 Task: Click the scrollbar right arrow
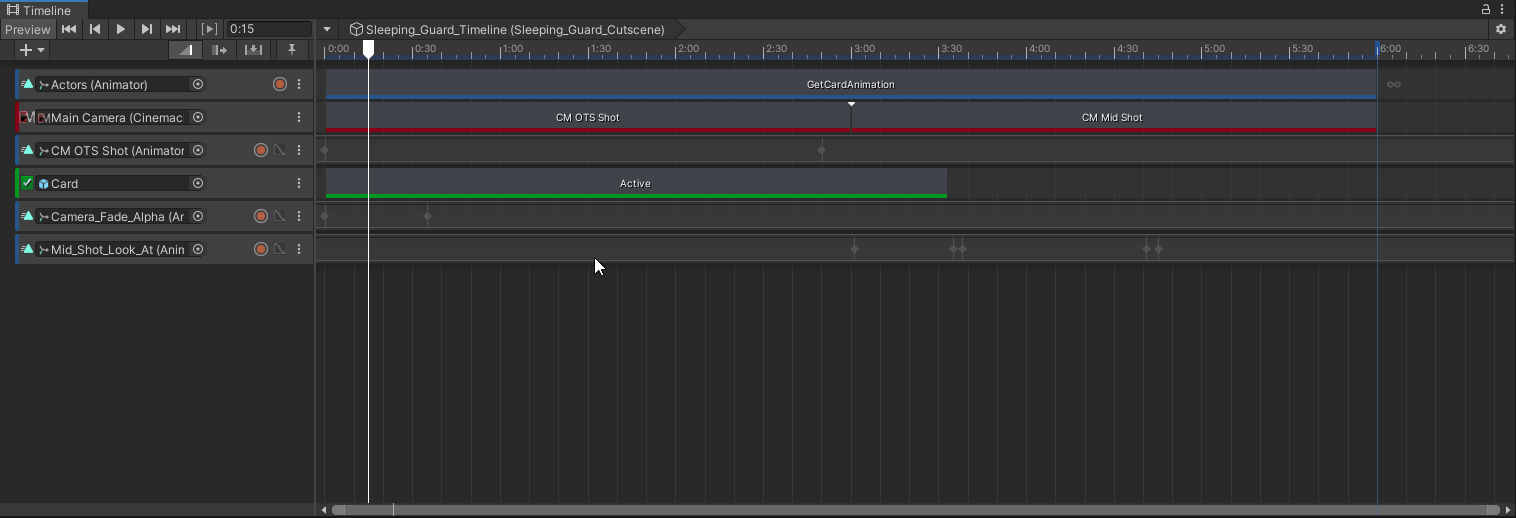pyautogui.click(x=1508, y=510)
